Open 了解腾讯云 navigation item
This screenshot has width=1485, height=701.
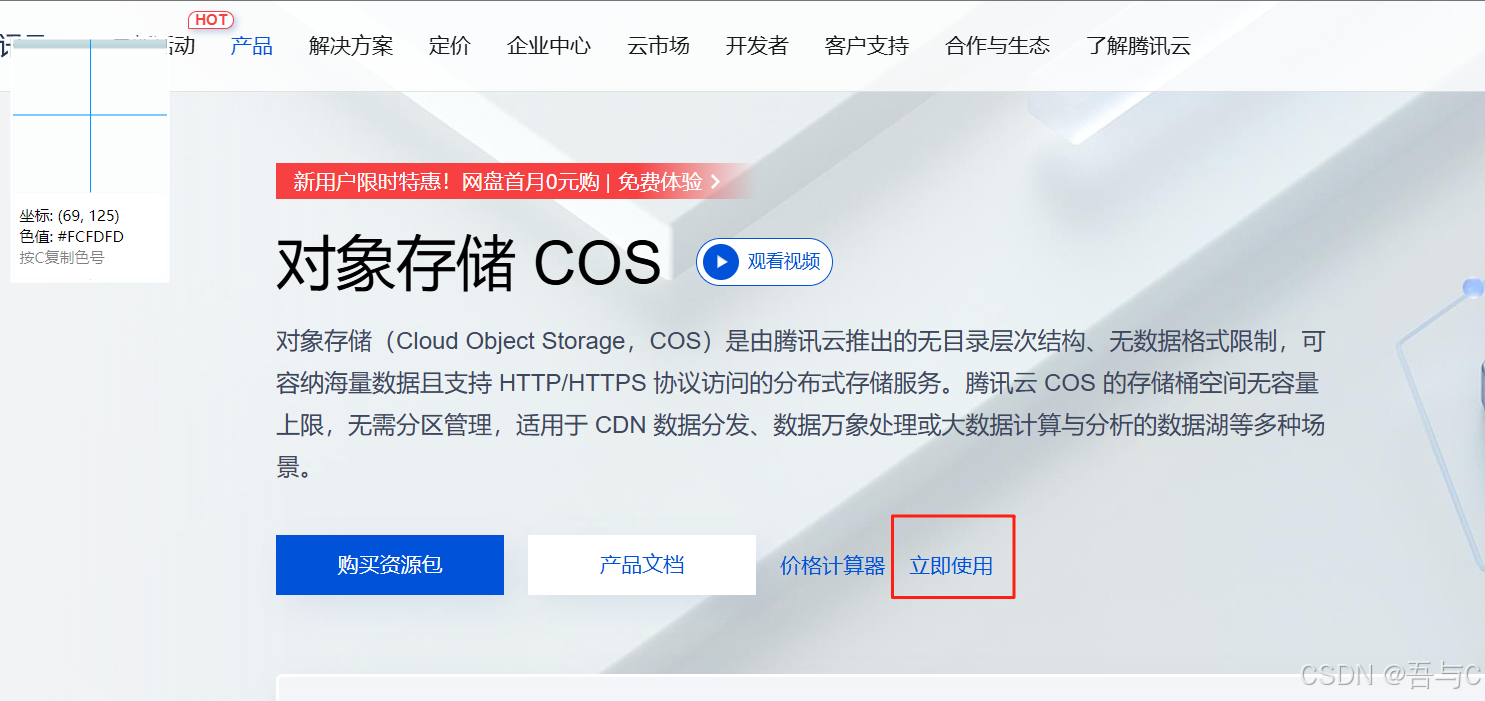(1138, 46)
